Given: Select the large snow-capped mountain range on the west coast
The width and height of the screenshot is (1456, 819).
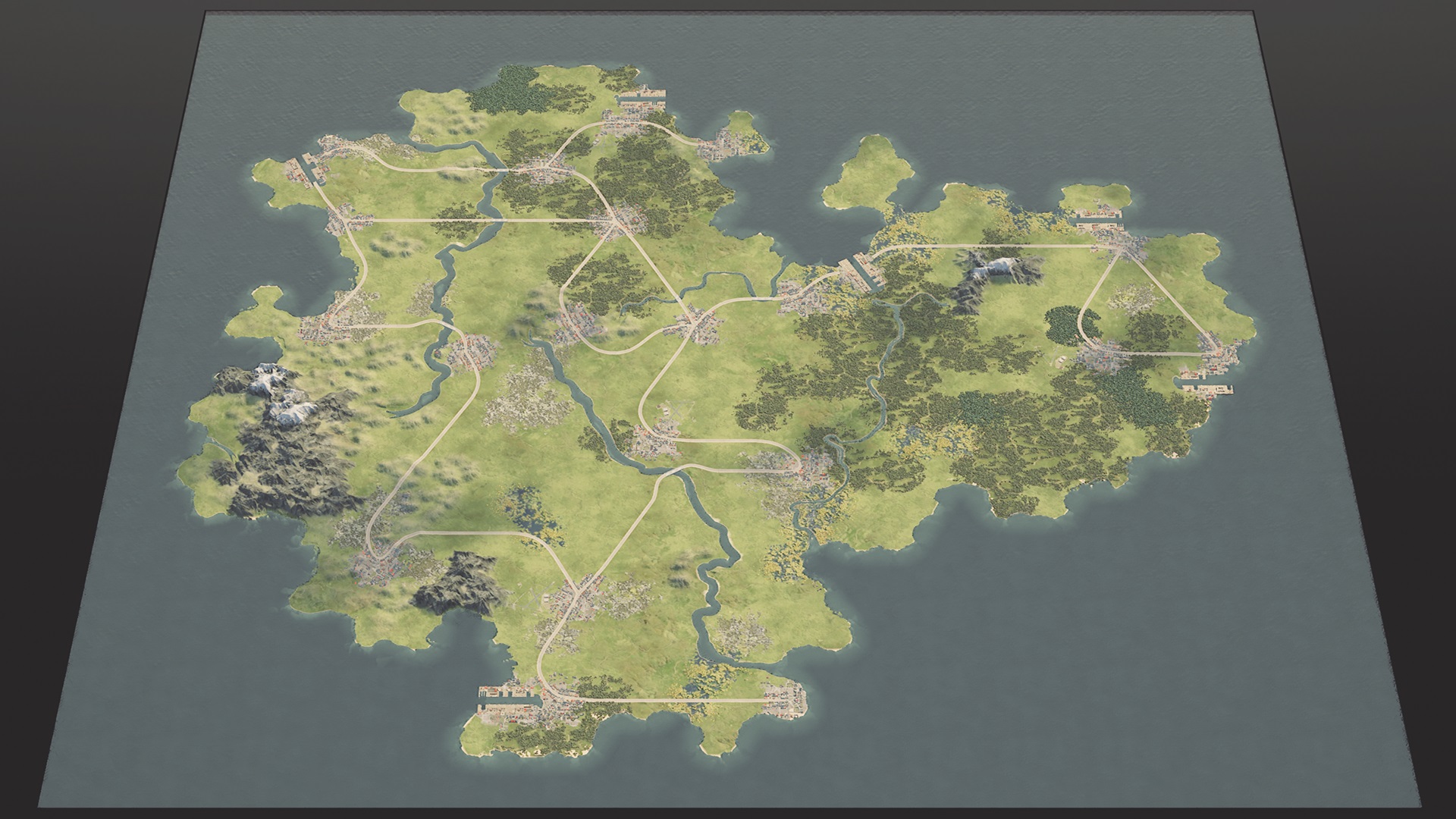Looking at the screenshot, I should pos(287,440).
